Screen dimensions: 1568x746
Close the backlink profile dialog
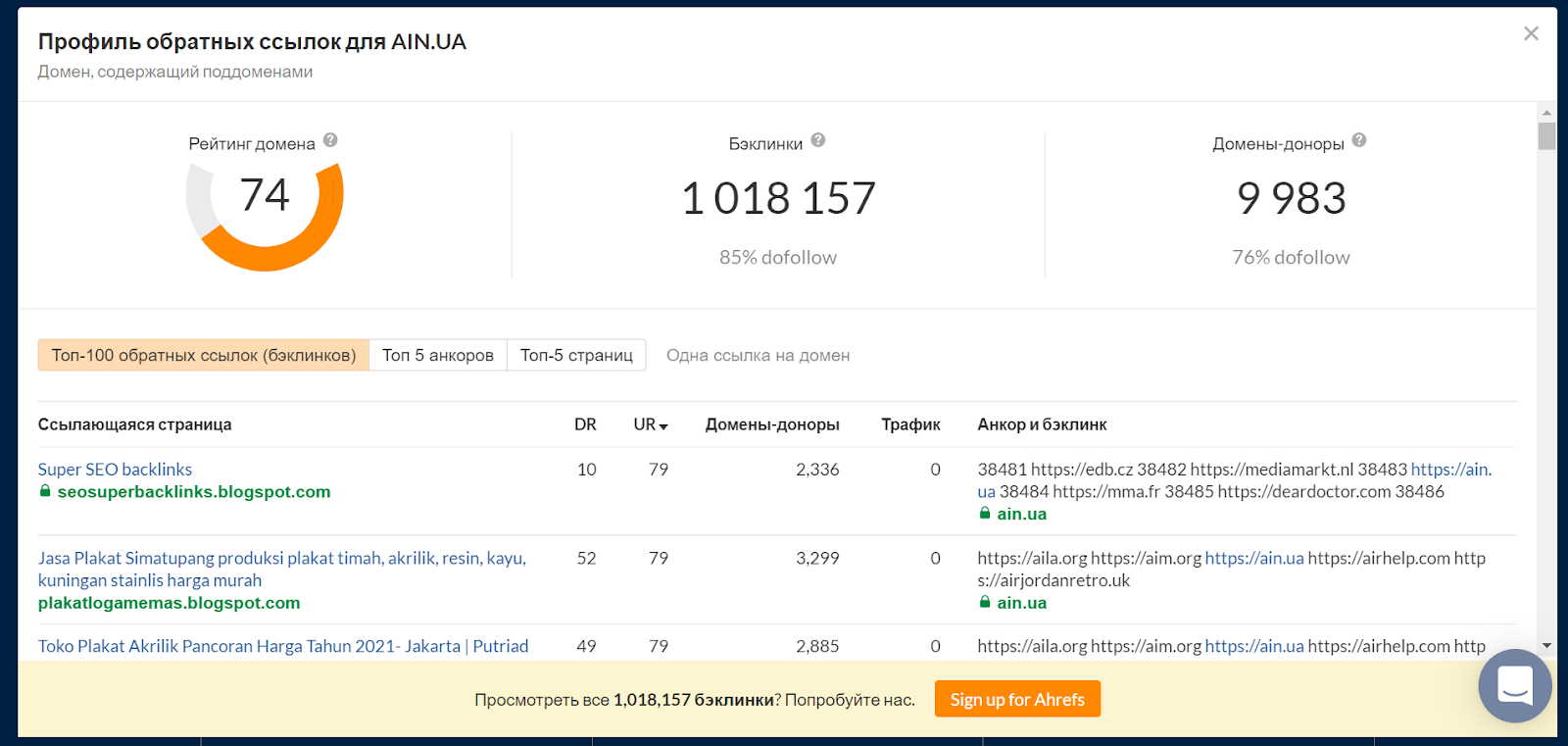click(1531, 33)
